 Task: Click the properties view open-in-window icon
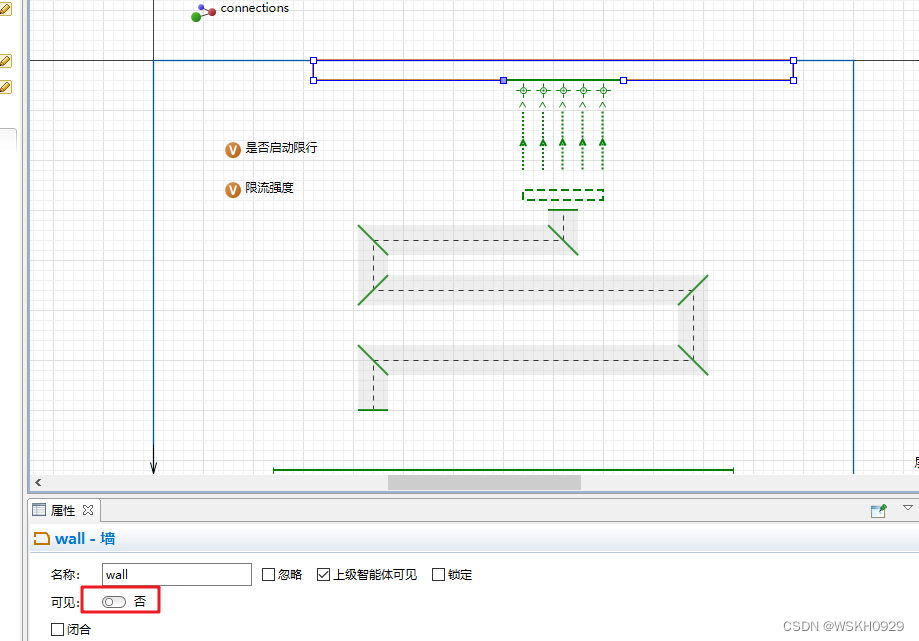click(x=879, y=511)
